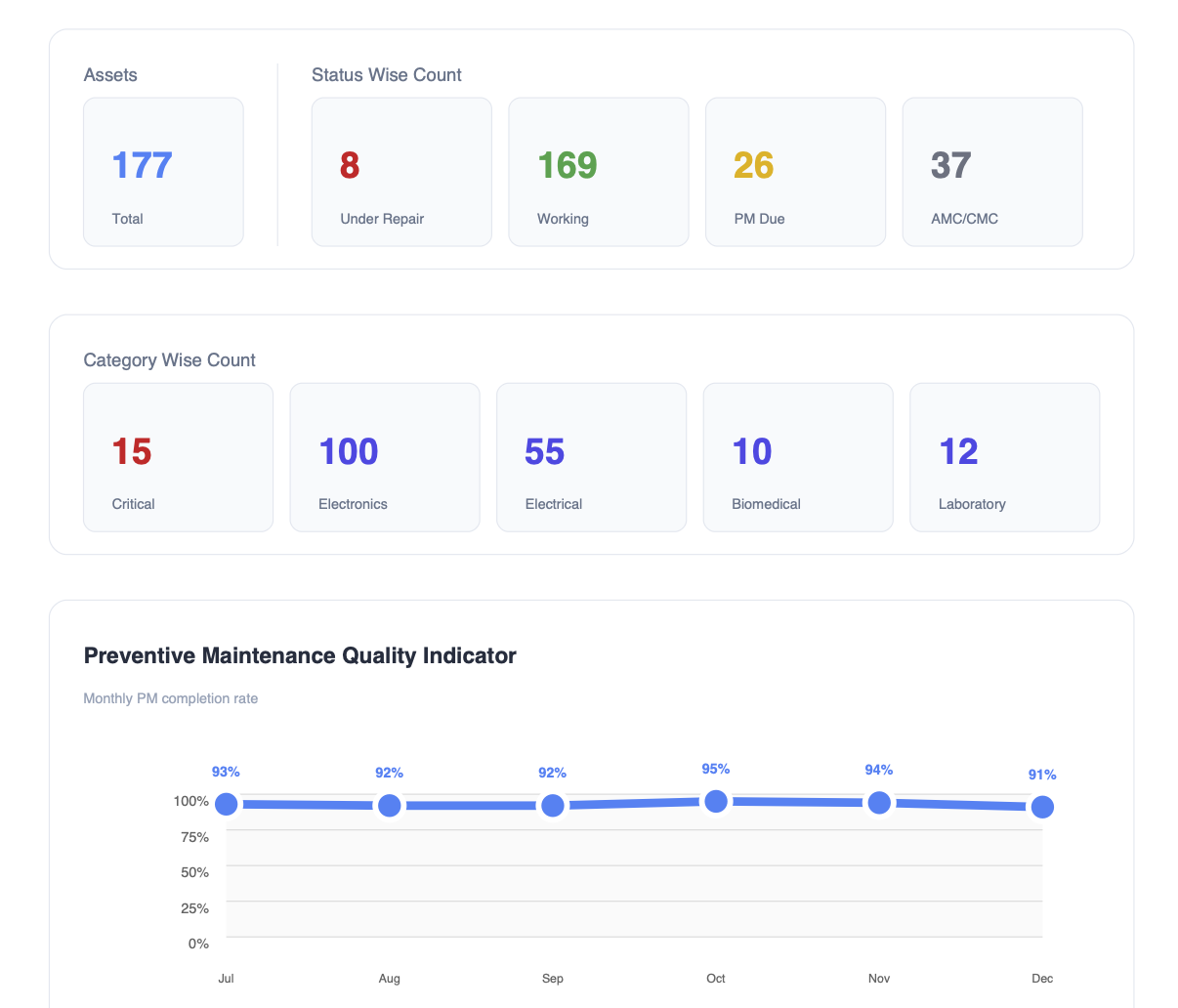Click the July data point on the chart
Image resolution: width=1178 pixels, height=1008 pixels.
click(226, 804)
